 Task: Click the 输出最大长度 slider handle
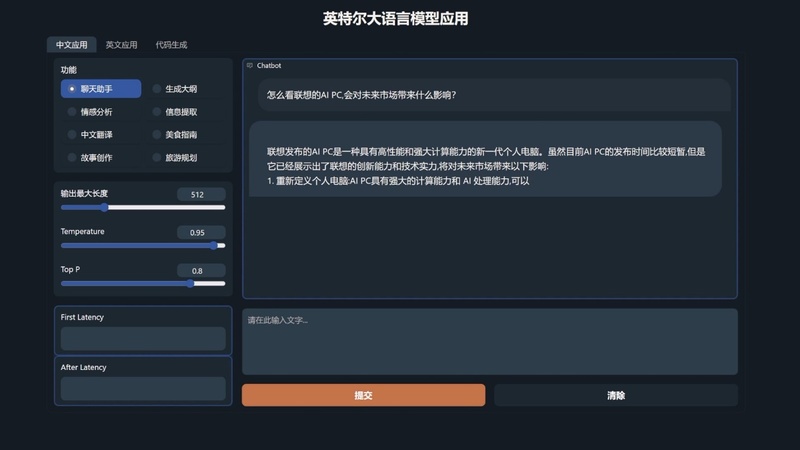click(x=104, y=207)
